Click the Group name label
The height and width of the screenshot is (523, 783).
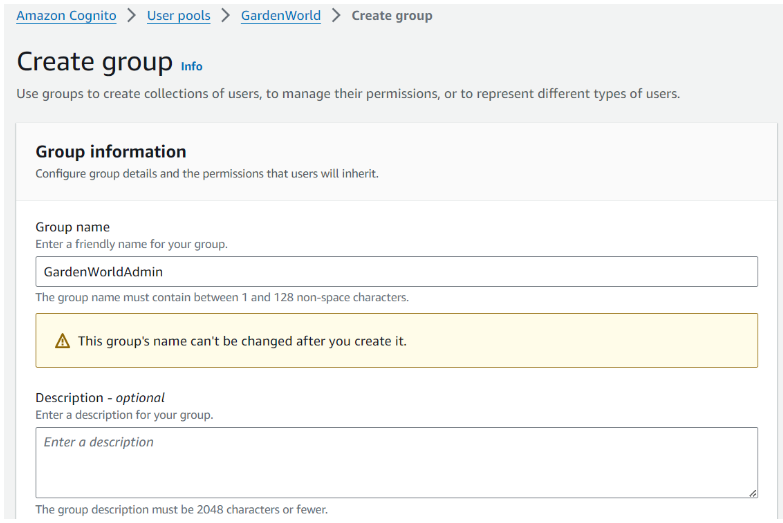click(x=72, y=227)
